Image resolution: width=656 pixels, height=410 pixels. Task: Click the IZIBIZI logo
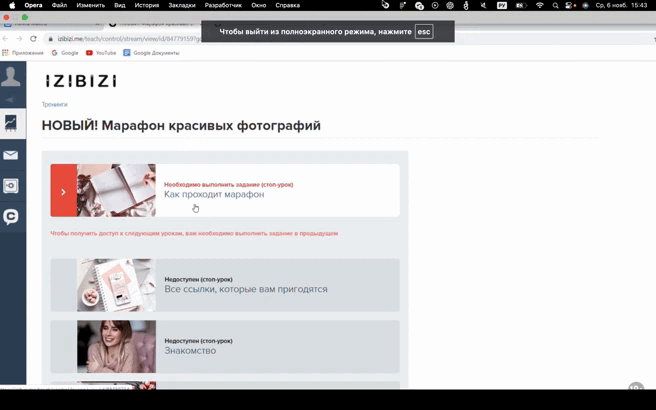[81, 81]
